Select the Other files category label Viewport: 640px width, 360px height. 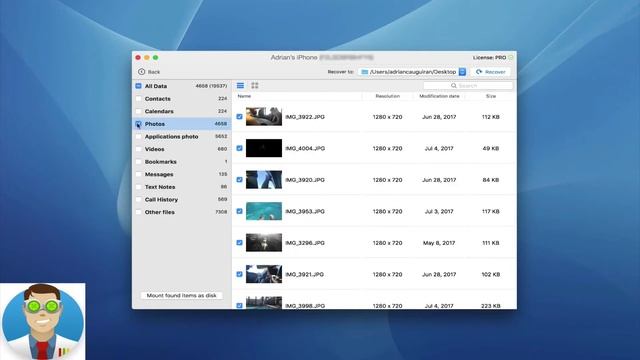click(160, 212)
